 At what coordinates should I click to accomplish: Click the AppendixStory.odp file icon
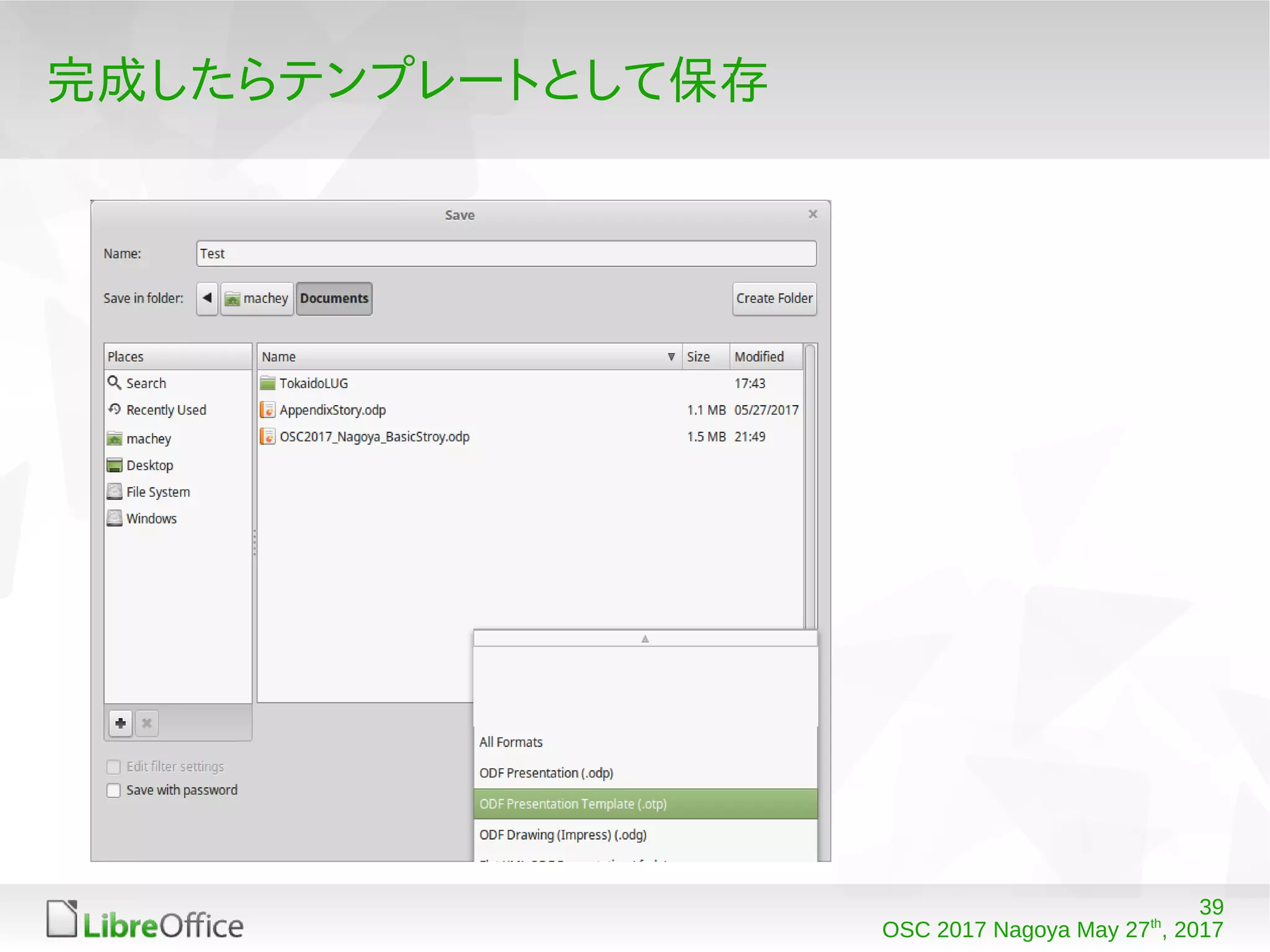pos(267,409)
